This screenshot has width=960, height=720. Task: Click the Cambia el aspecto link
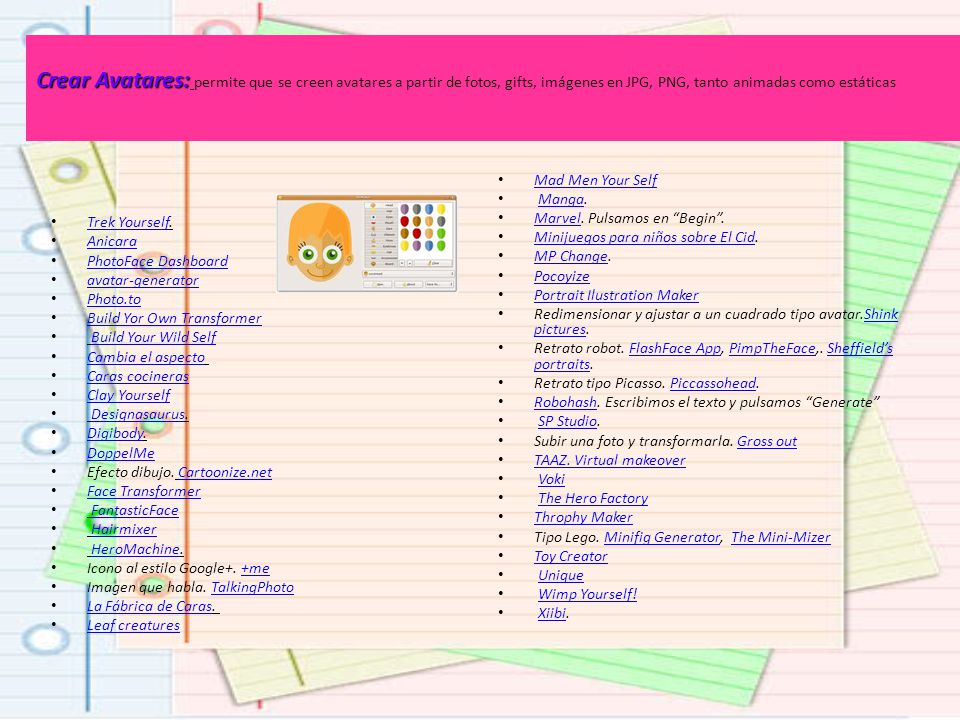point(148,357)
